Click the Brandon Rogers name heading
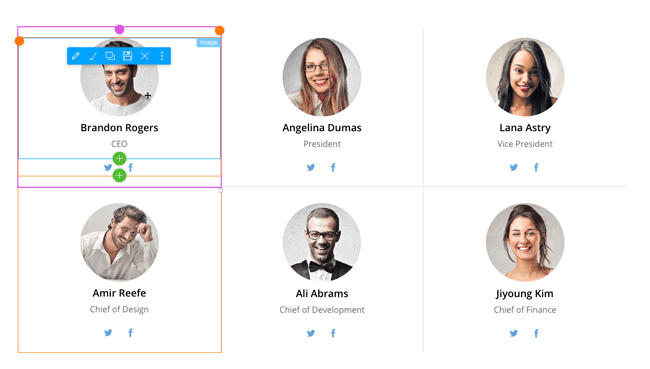Screen dimensions: 650x369 click(119, 128)
